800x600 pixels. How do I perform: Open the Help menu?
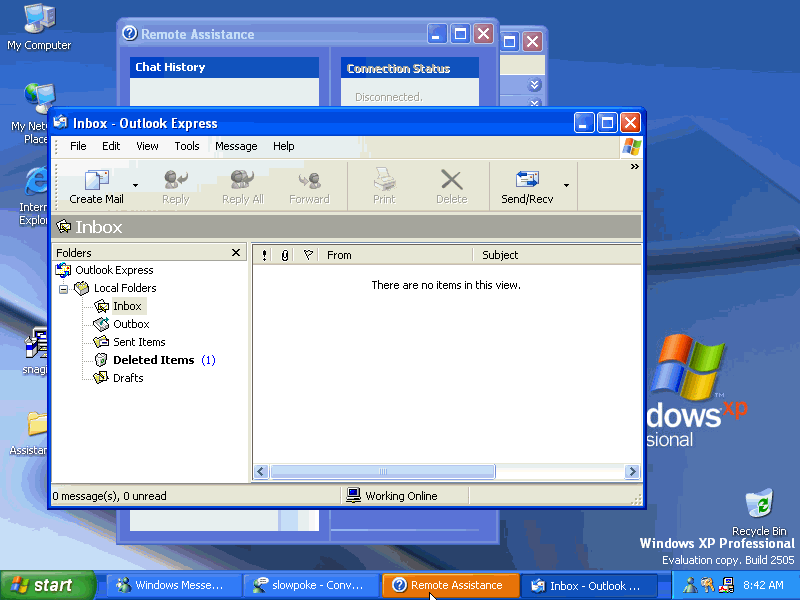(x=284, y=146)
